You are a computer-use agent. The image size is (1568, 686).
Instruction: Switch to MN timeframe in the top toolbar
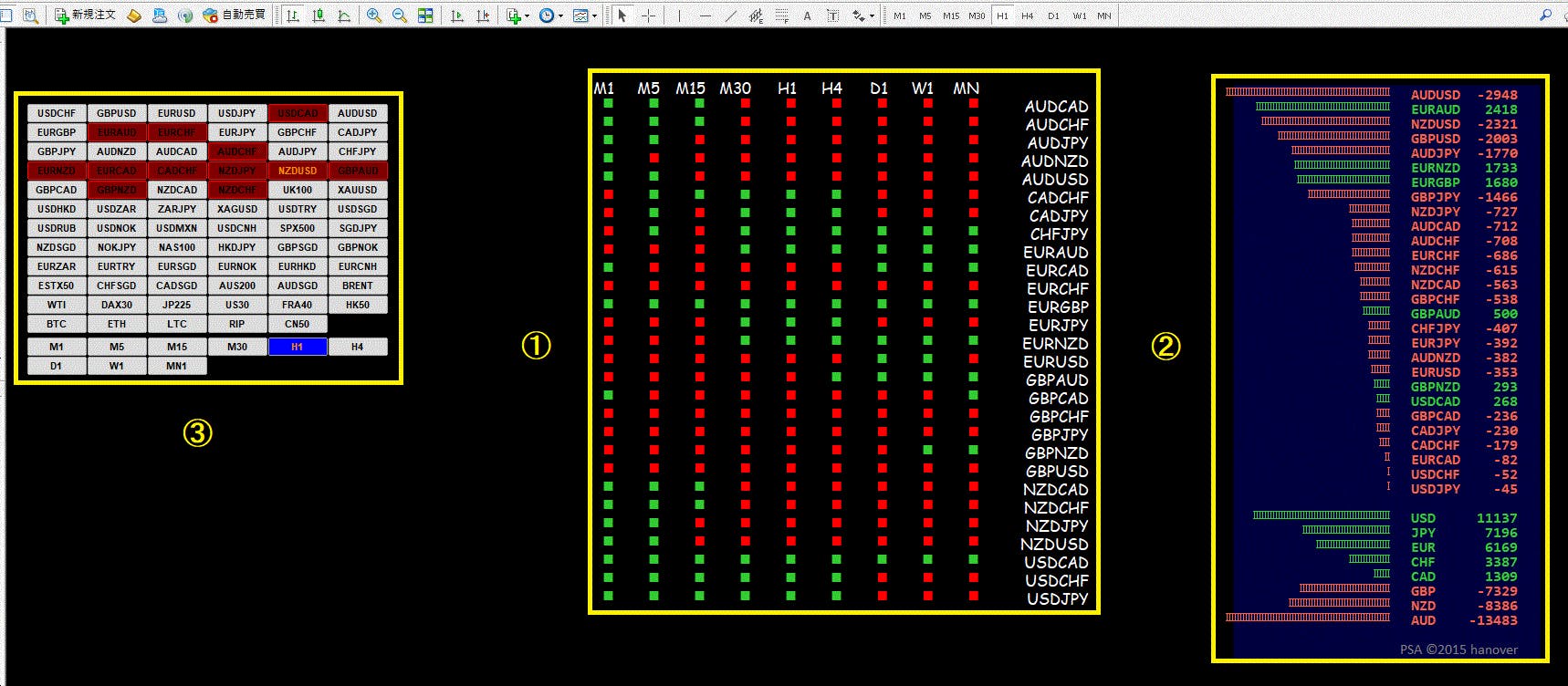(x=1104, y=16)
